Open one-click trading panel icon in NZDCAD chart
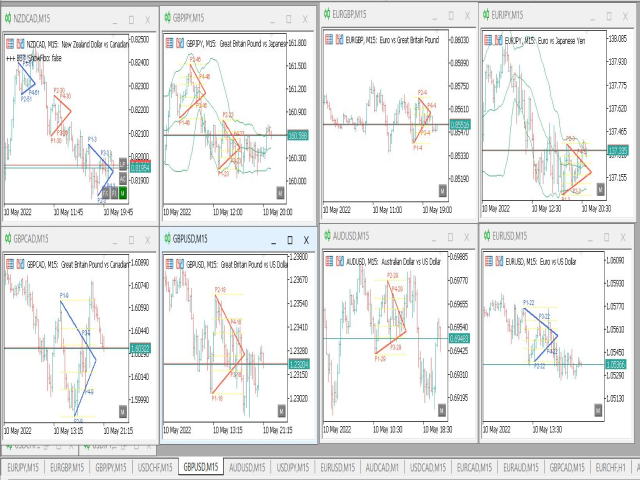The height and width of the screenshot is (480, 640). [10, 44]
